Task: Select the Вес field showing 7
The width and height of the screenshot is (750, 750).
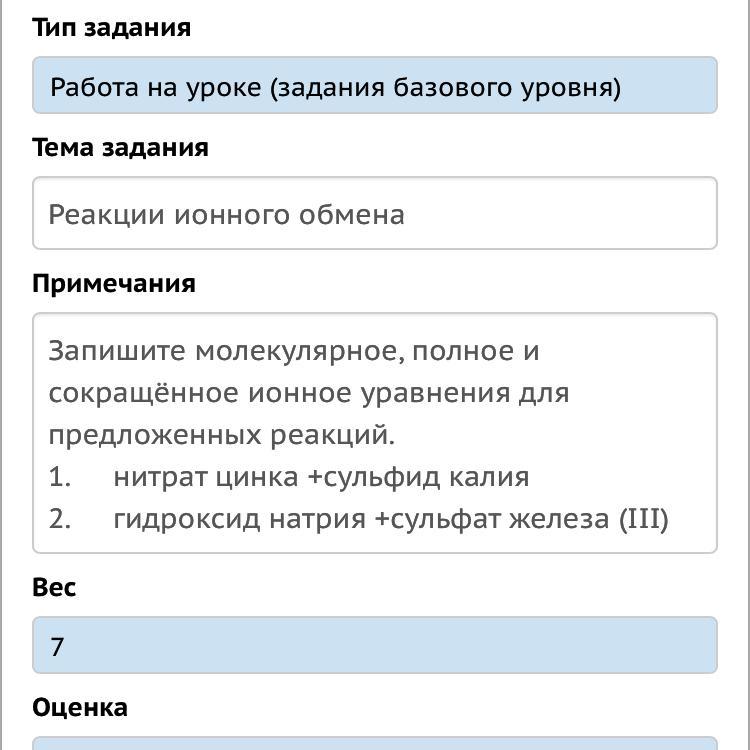Action: point(374,646)
